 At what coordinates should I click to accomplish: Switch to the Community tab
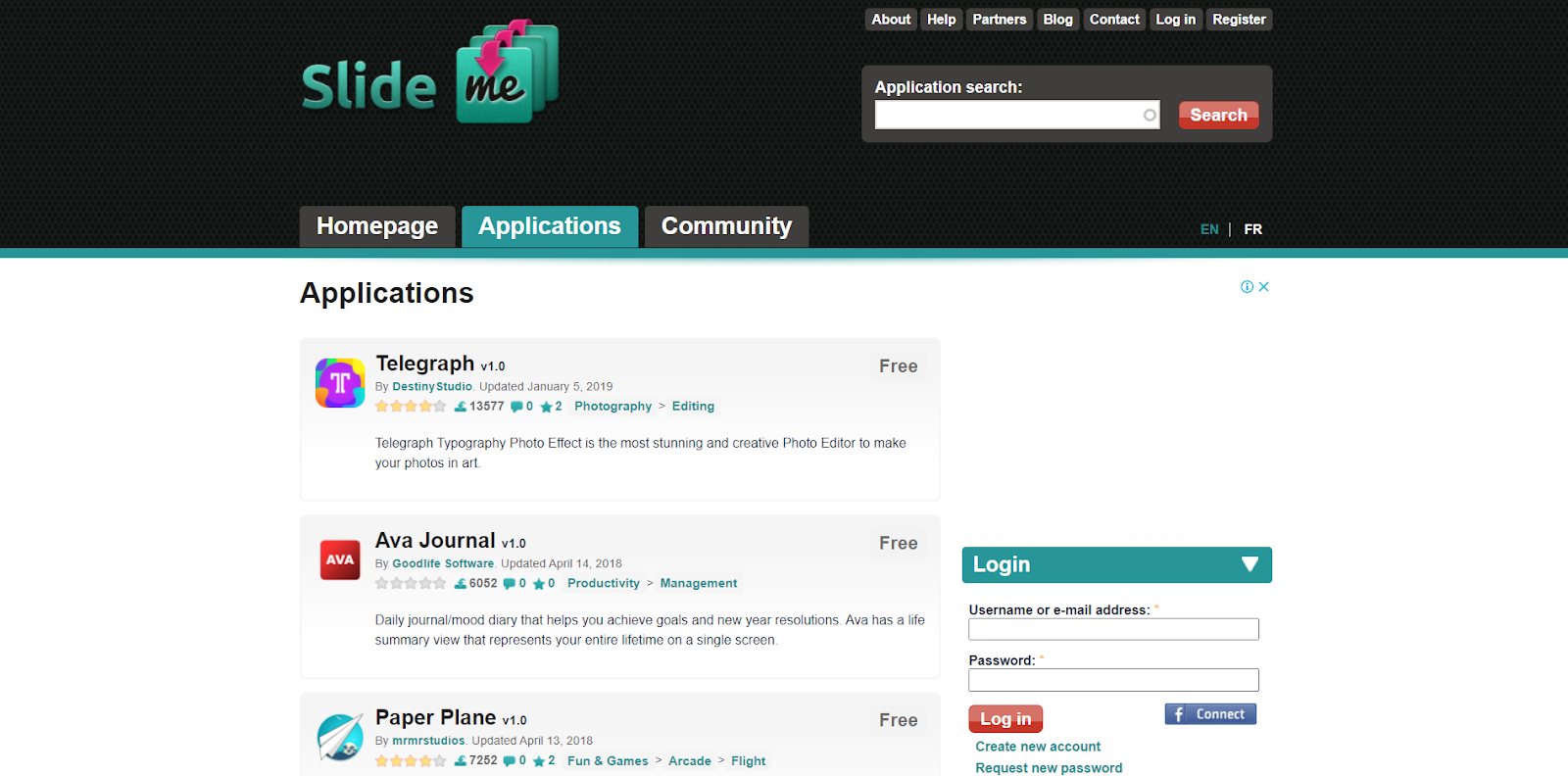coord(726,226)
